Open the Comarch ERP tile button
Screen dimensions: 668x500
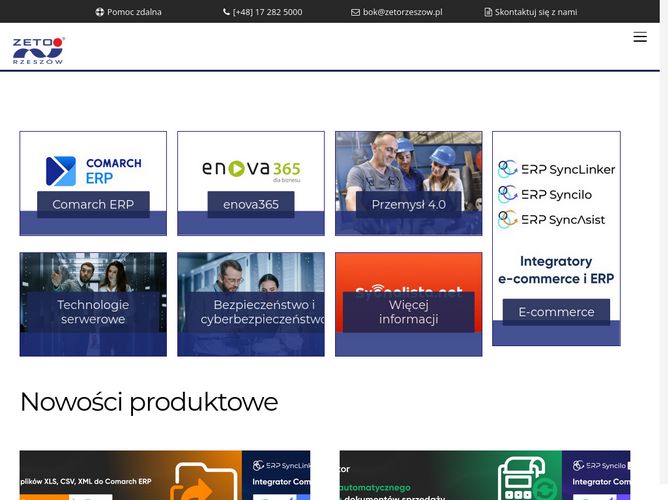tap(93, 204)
